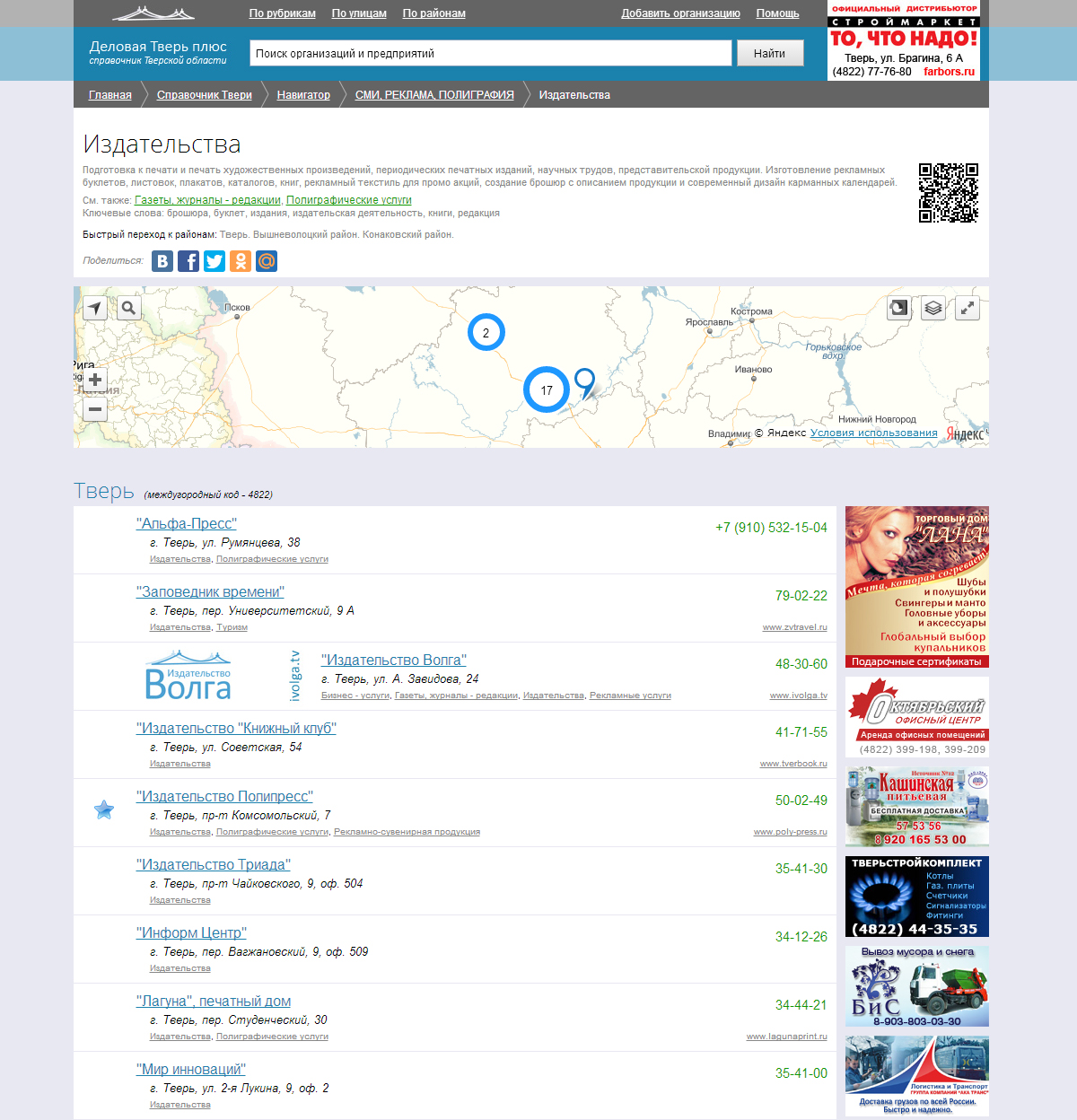Click the bridge logo in the top header
1077x1120 pixels.
pos(153,13)
